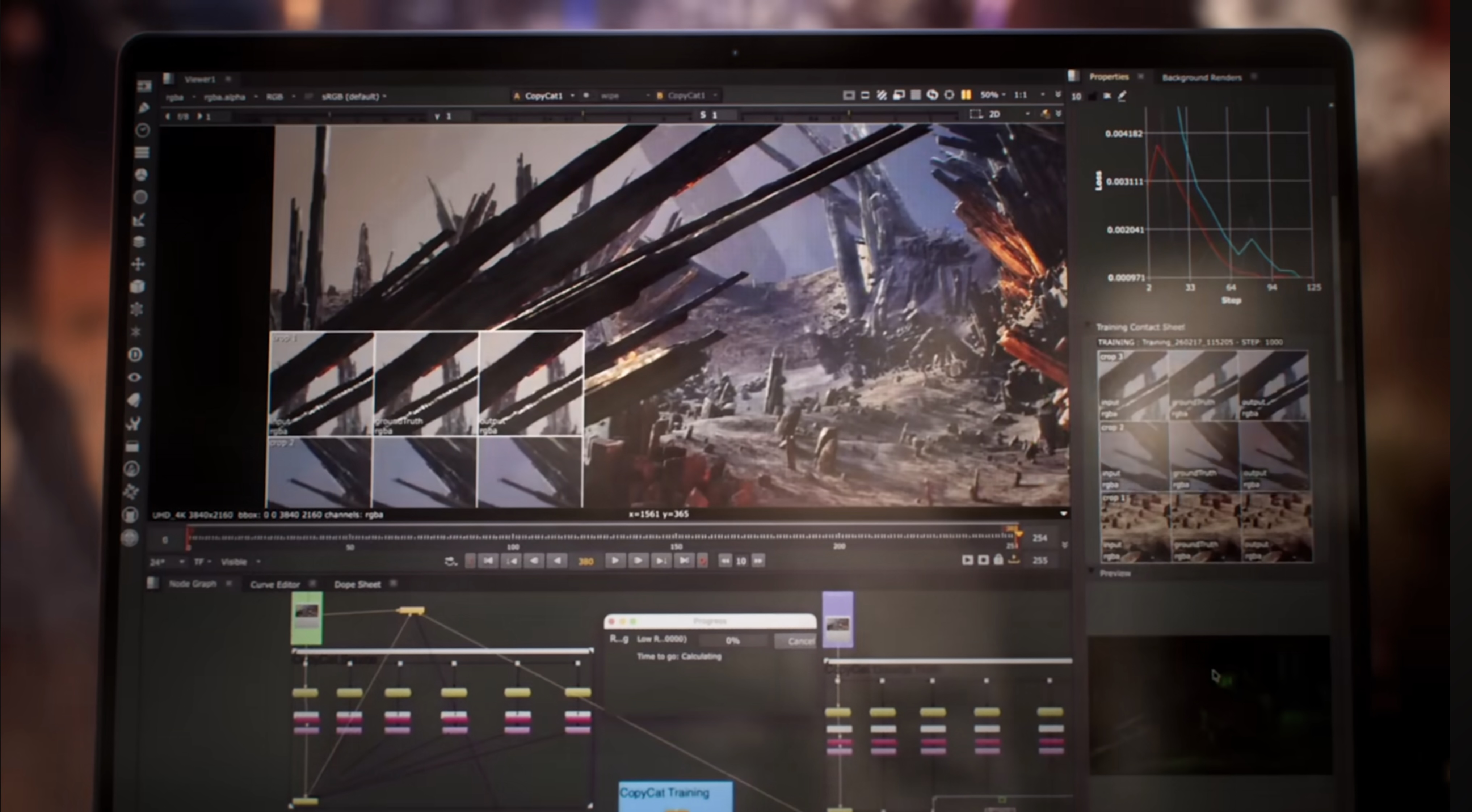Open the Transform nodes move icon
Viewport: 1472px width, 812px height.
pos(138,264)
